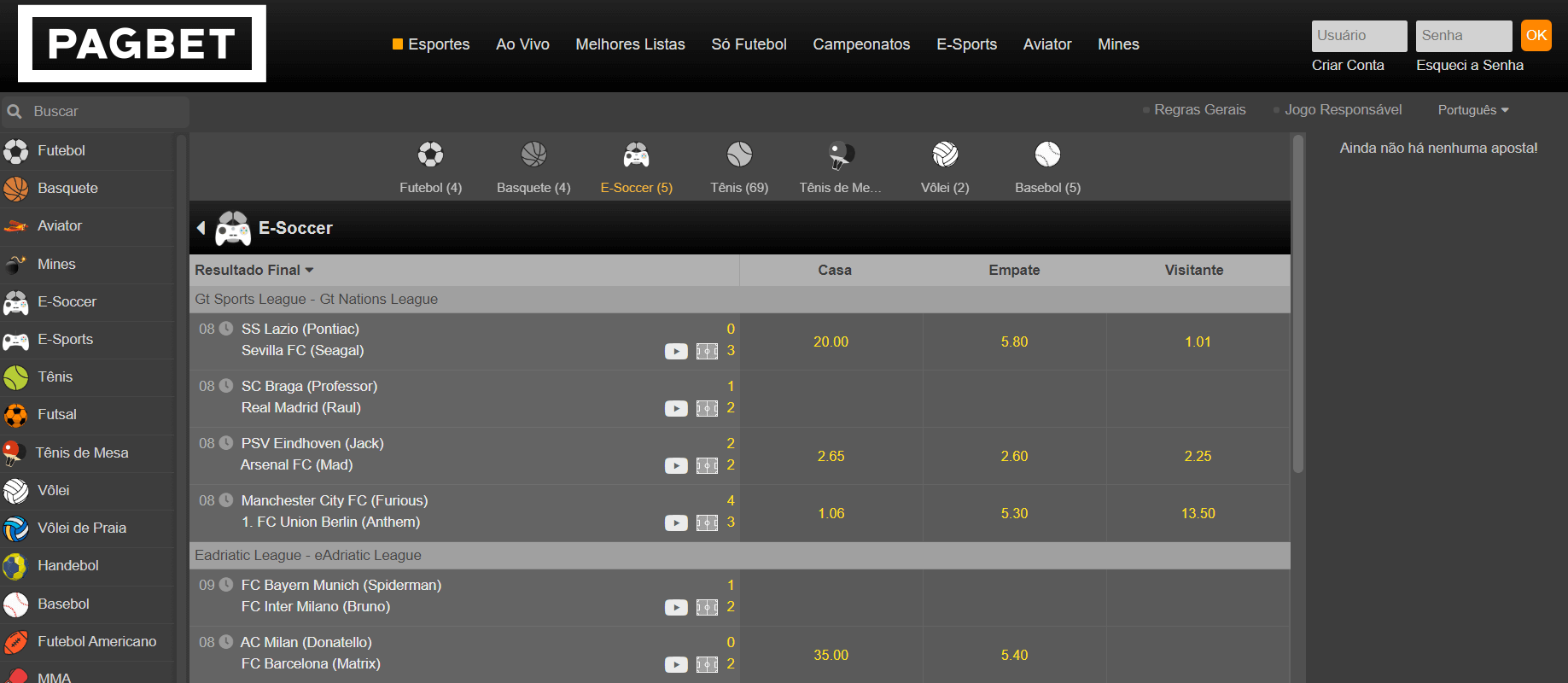Pick Visitante 2.25 for Arsenal FC
Viewport: 1568px width, 683px height.
click(x=1198, y=456)
